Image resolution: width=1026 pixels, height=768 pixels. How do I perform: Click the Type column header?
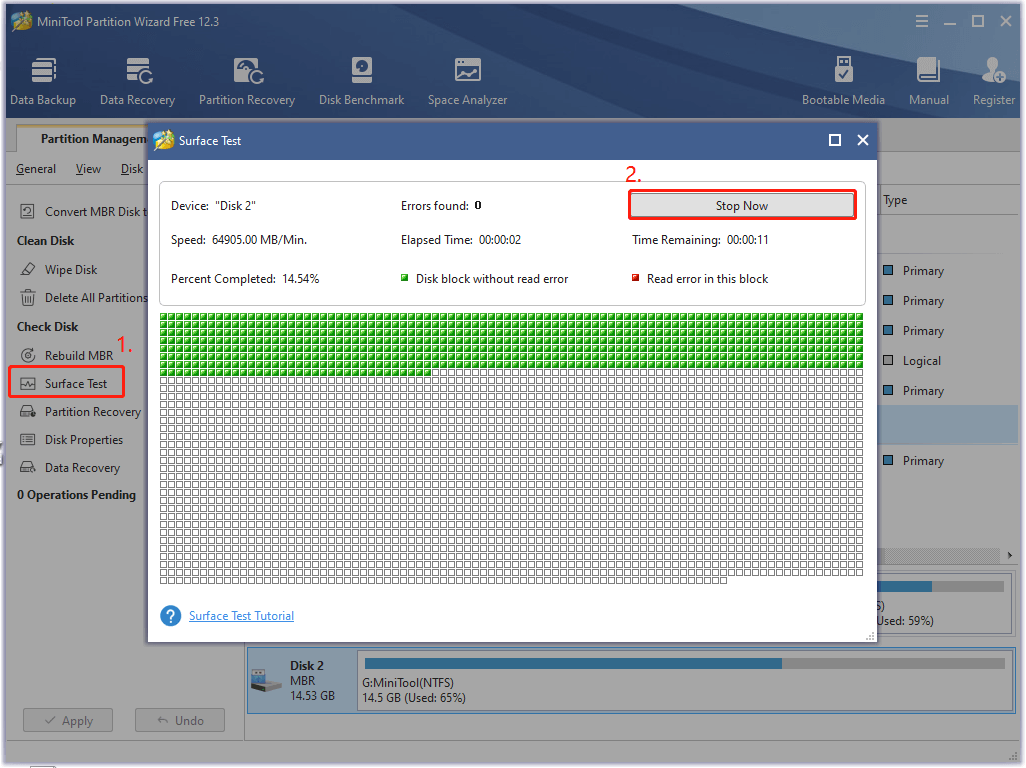click(x=895, y=200)
